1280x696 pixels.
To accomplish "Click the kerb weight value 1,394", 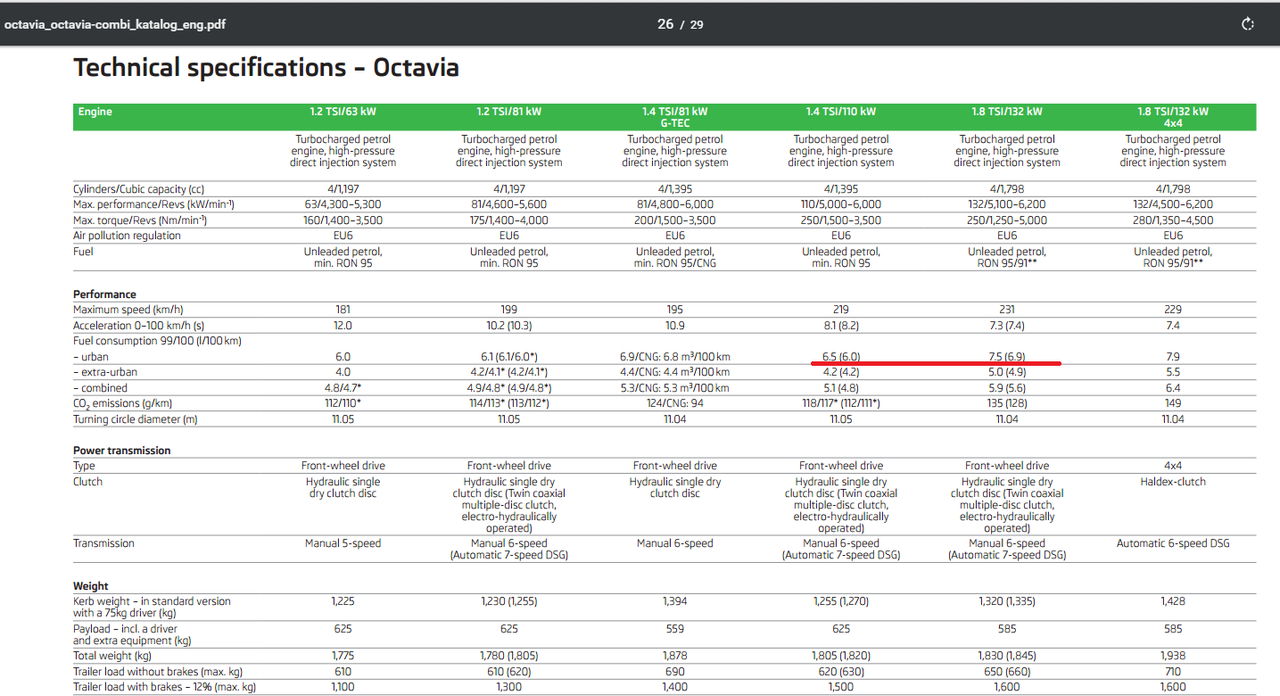I will tap(675, 602).
